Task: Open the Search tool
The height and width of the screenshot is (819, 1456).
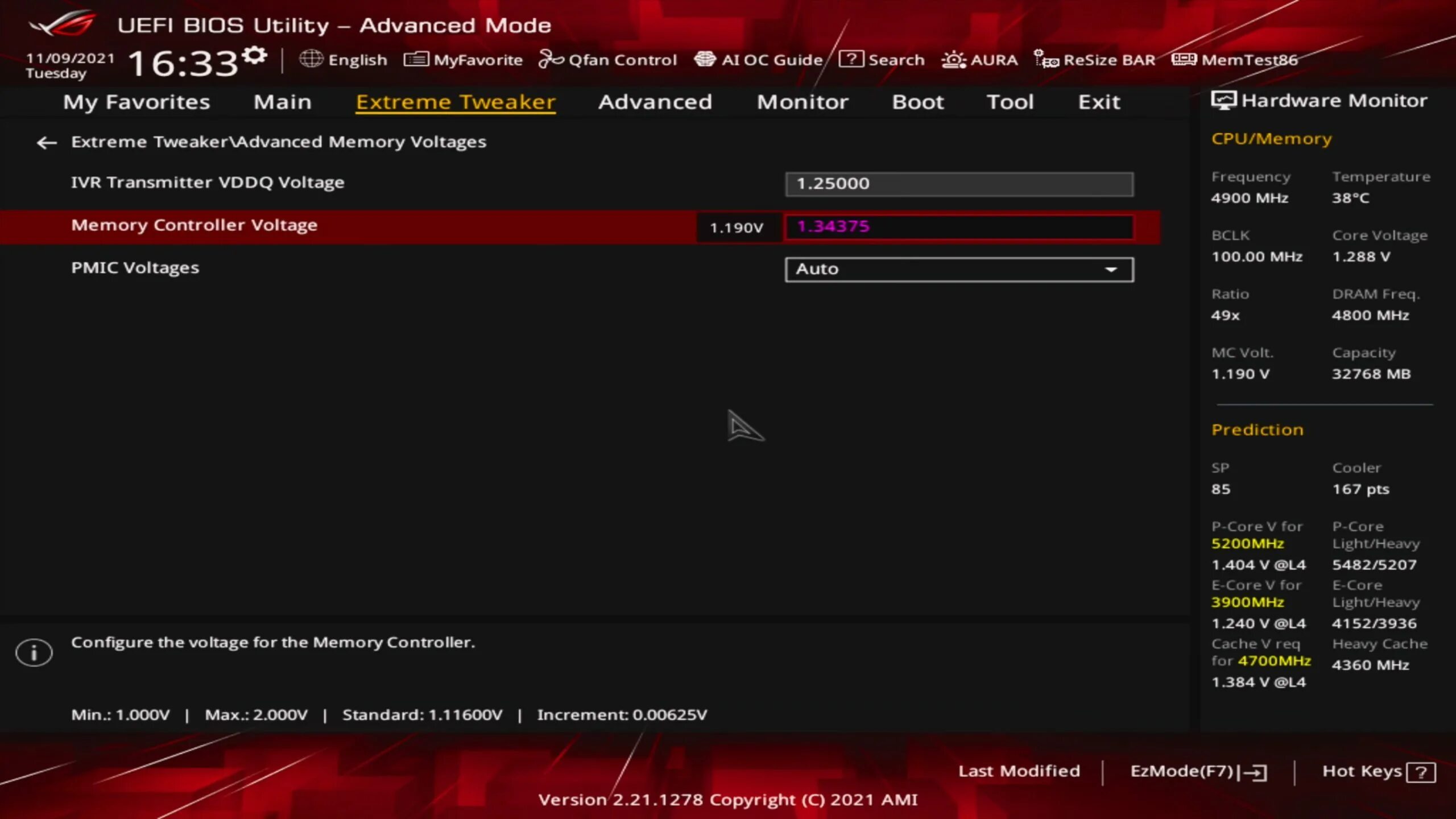Action: 882,60
